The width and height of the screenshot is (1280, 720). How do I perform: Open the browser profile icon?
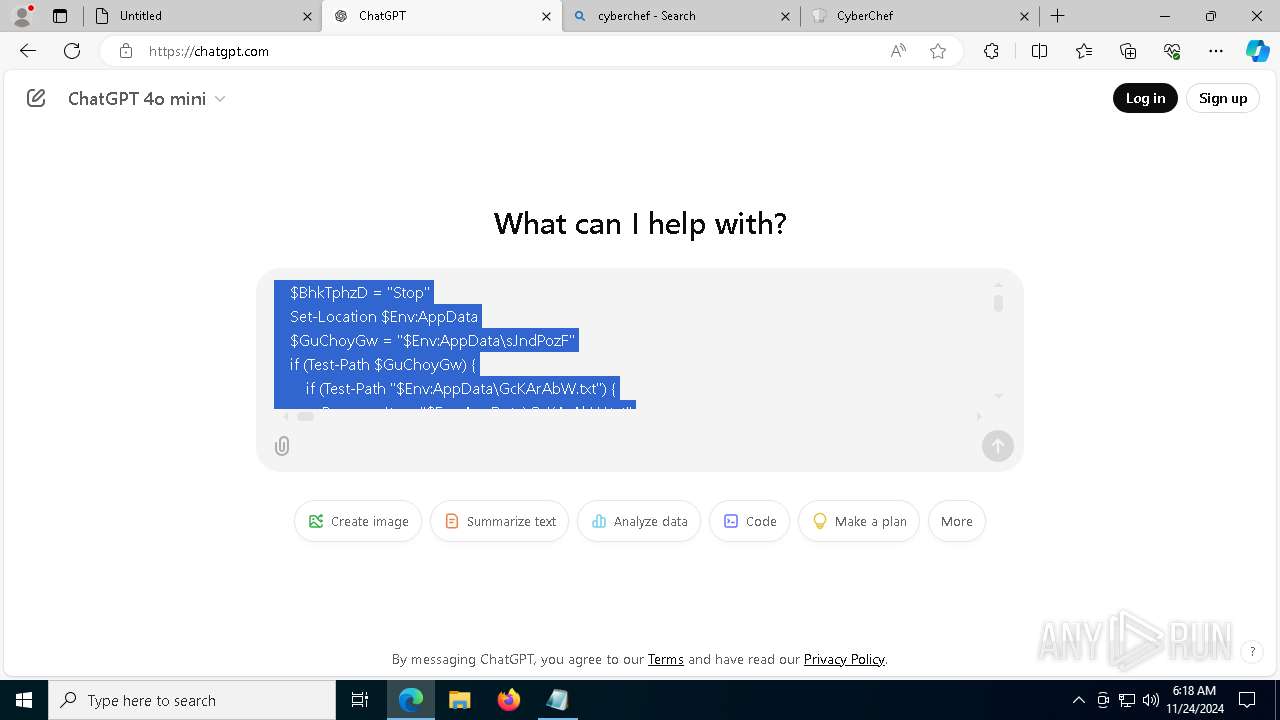click(x=22, y=16)
